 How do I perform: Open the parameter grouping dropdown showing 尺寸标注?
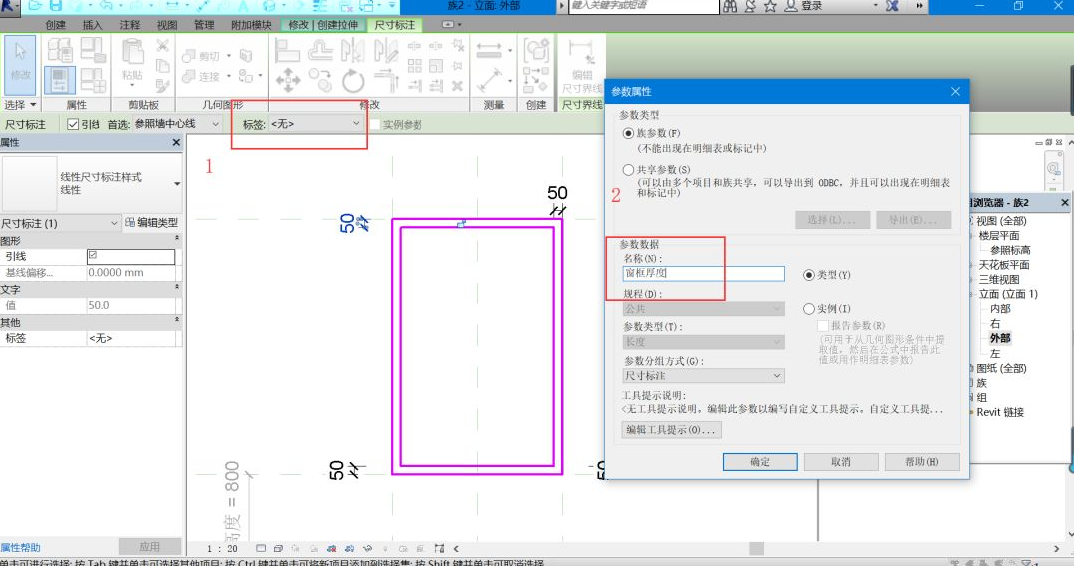(x=703, y=376)
